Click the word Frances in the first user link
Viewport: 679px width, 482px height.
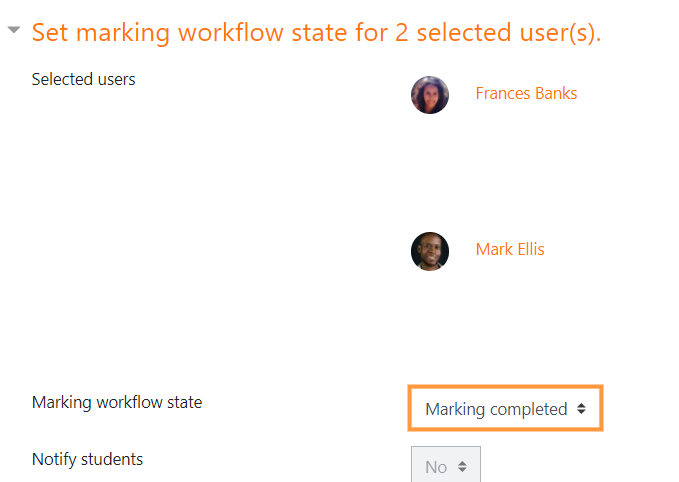(502, 93)
